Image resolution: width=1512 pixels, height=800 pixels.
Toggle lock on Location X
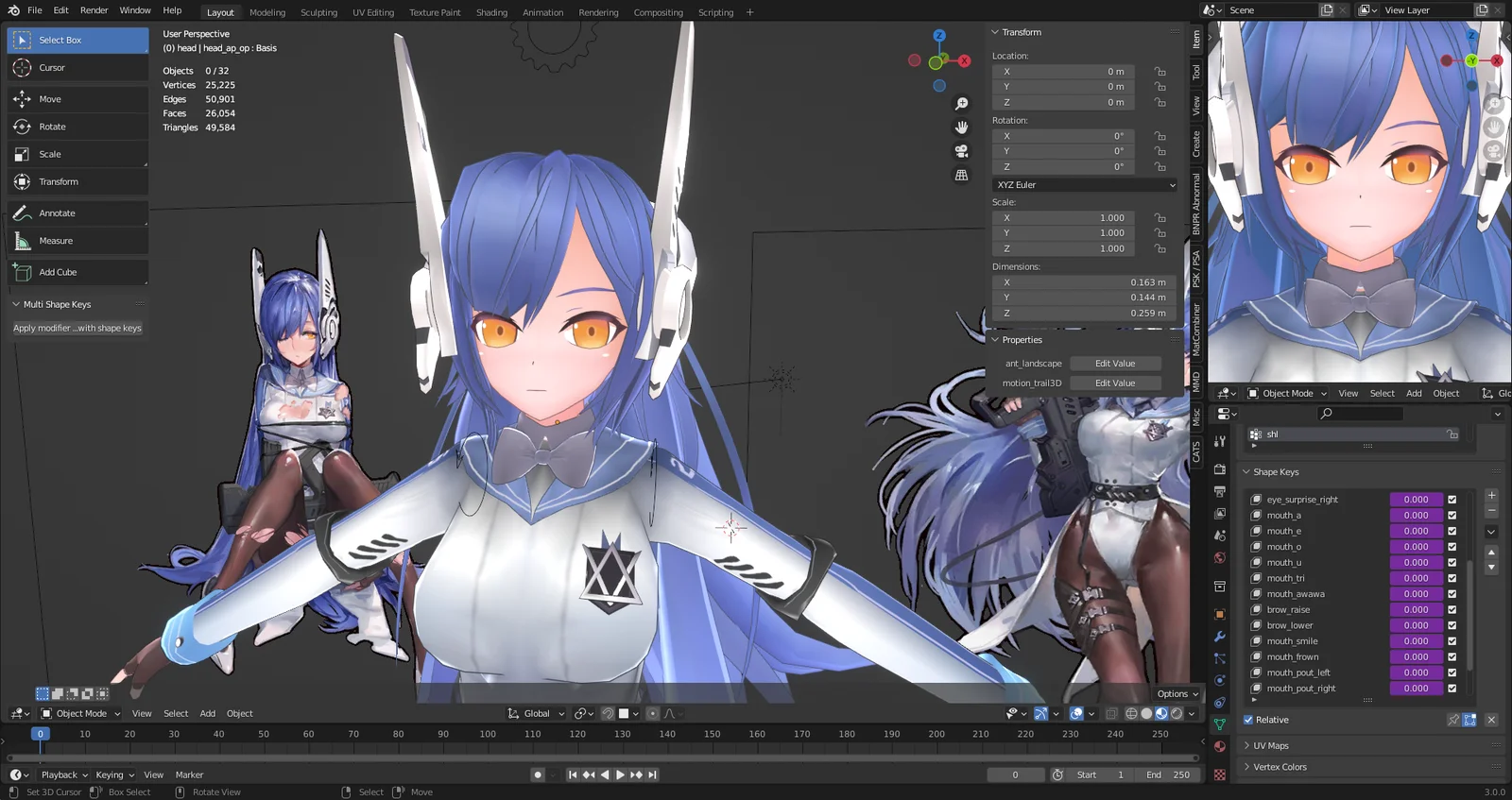1160,72
